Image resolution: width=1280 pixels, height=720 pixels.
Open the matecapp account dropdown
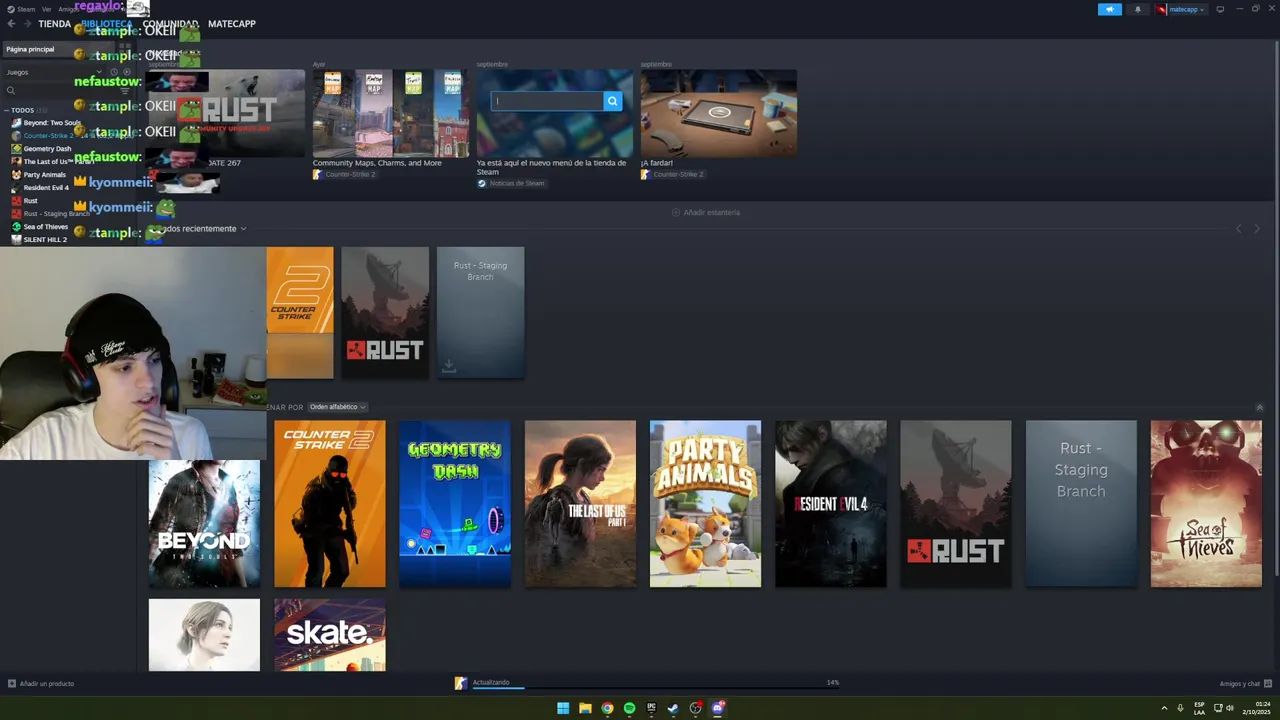(x=1181, y=9)
